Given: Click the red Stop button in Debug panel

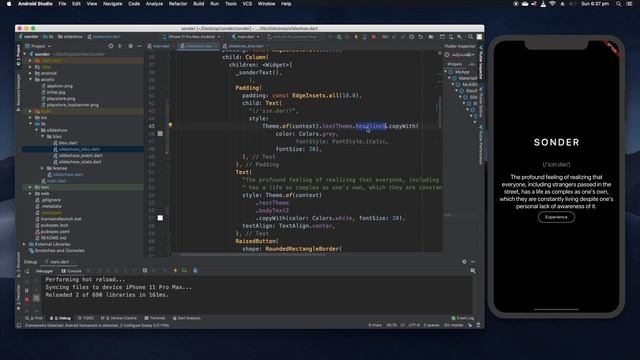Looking at the screenshot, I should click(27, 299).
